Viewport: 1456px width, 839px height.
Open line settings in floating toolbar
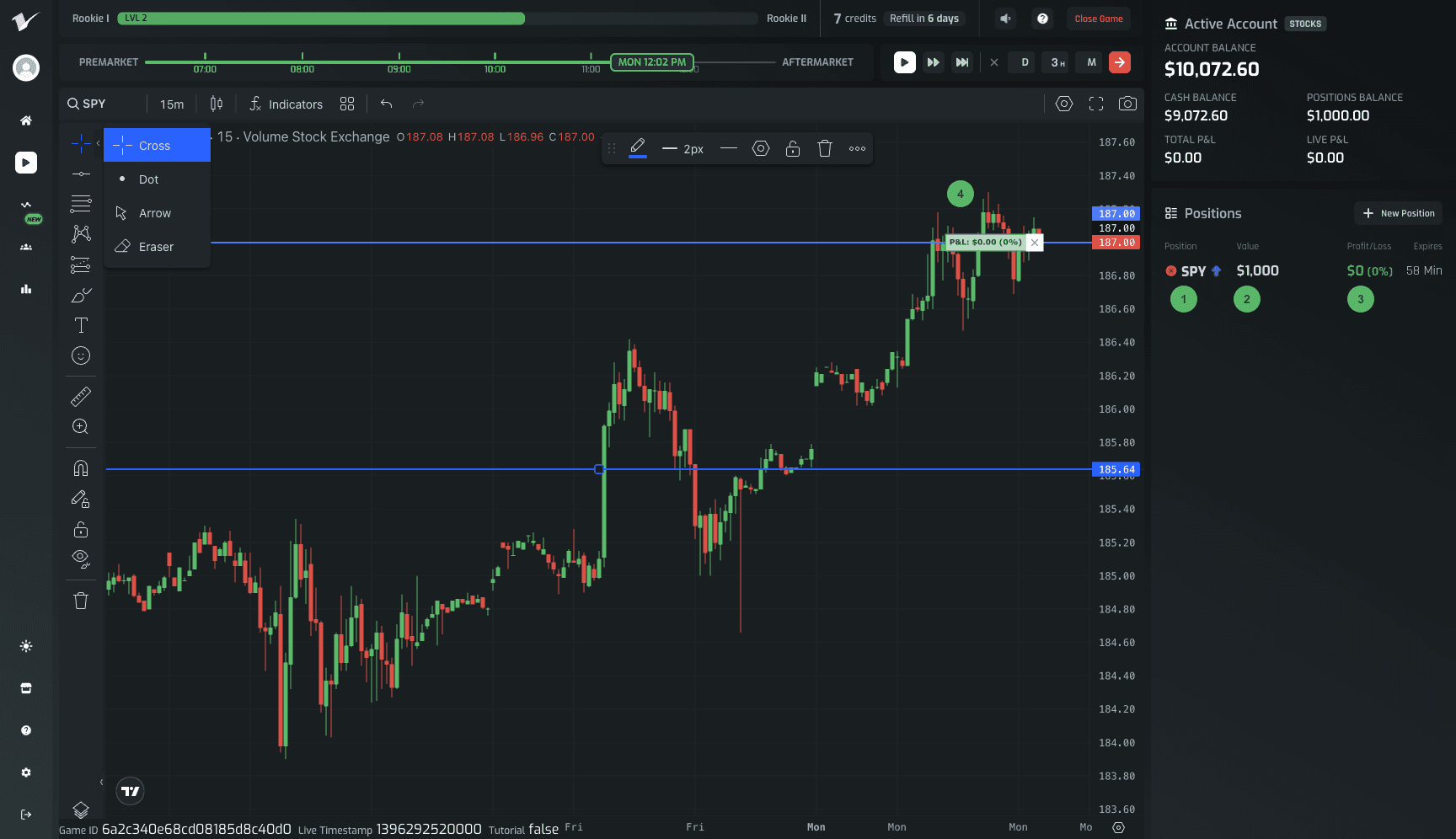[x=761, y=149]
